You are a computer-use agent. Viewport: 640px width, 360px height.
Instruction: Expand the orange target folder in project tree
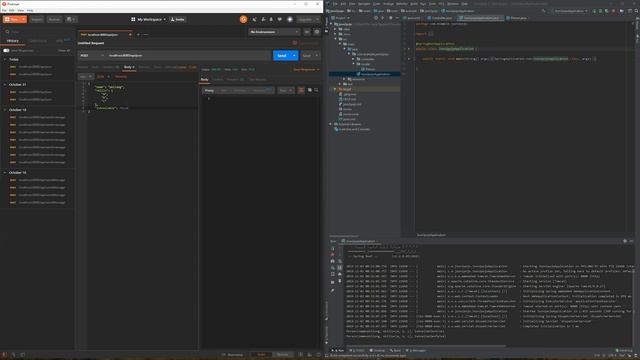pos(335,89)
